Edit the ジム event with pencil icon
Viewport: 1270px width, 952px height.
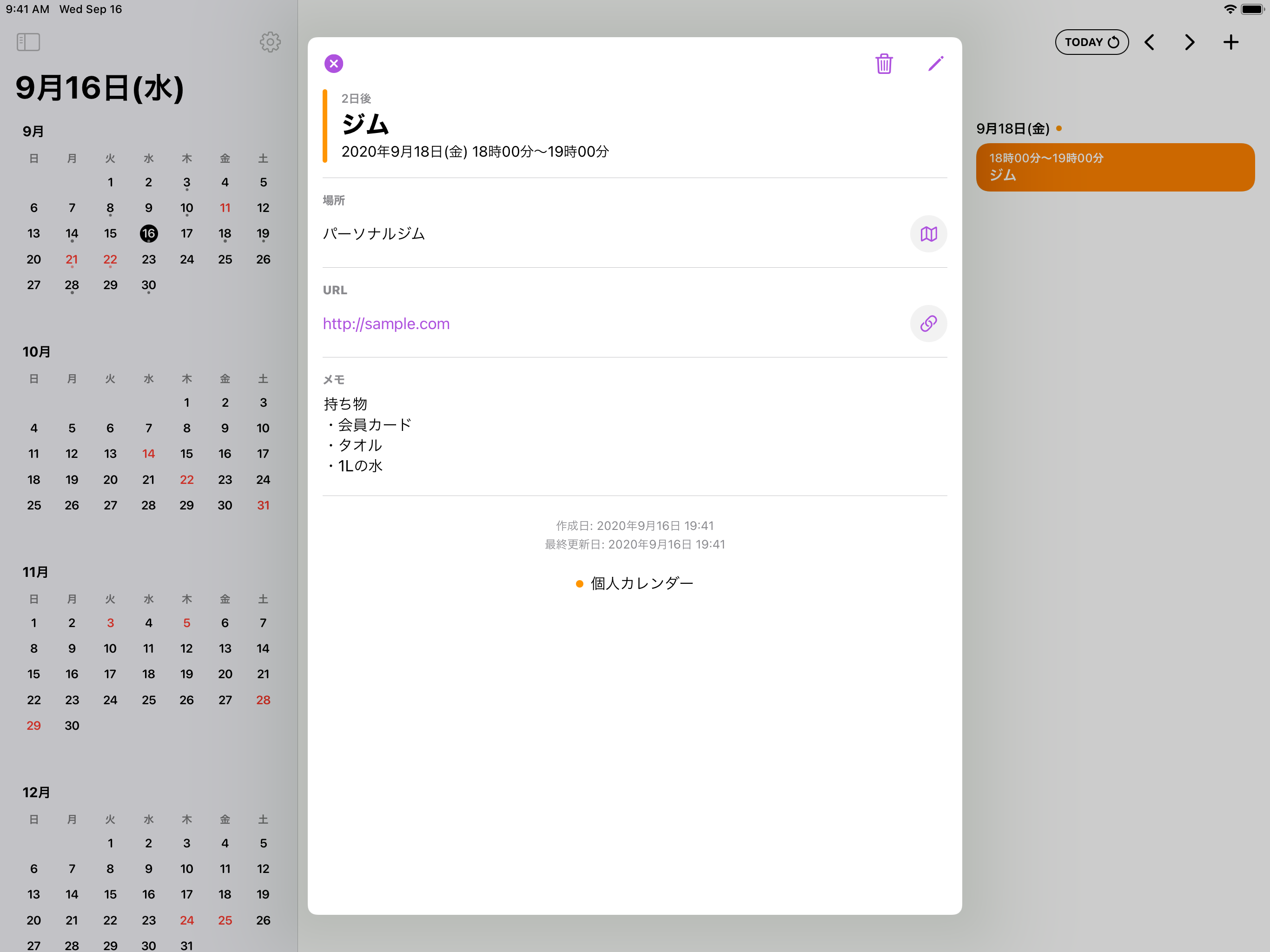[935, 64]
